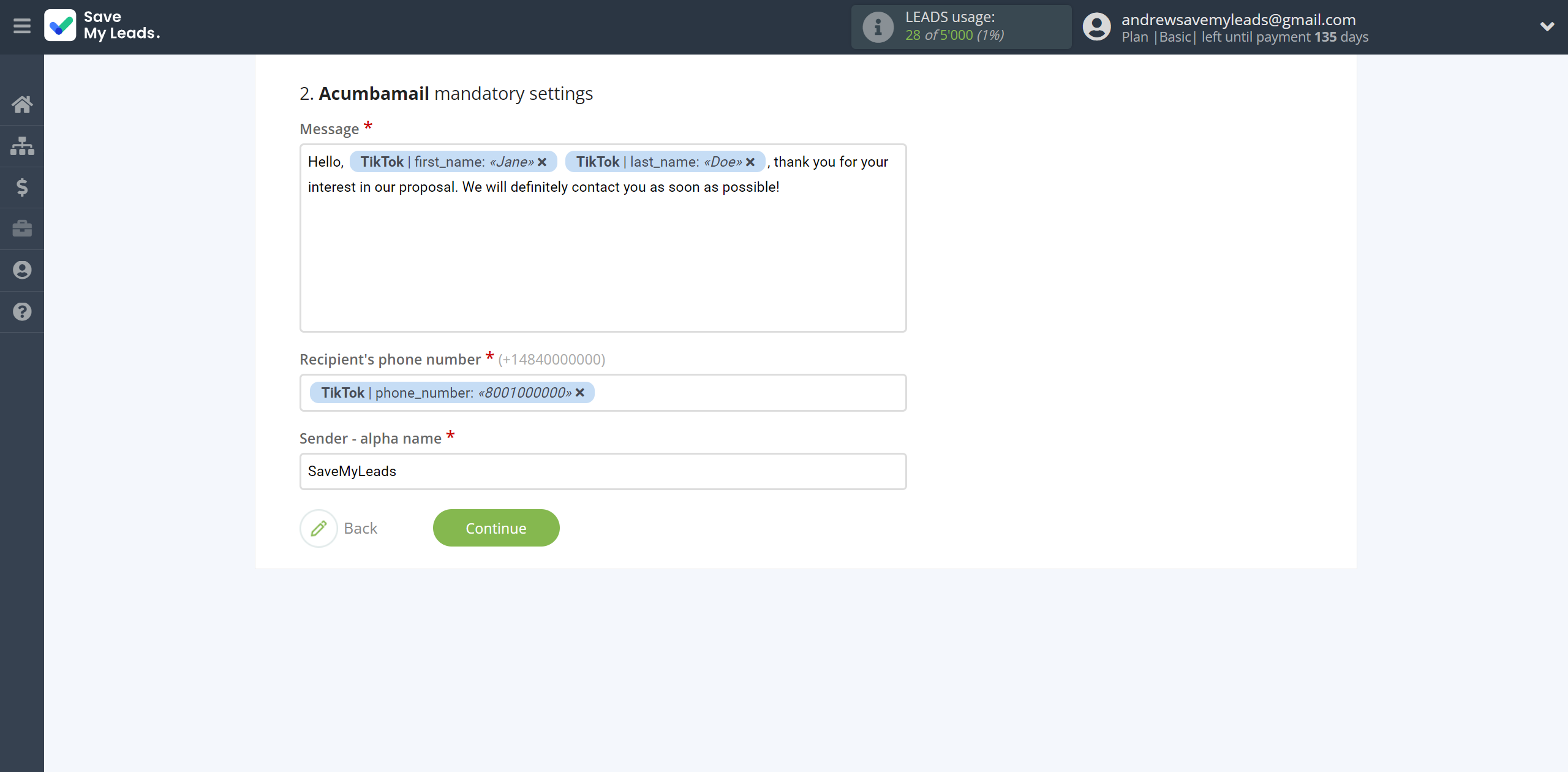The height and width of the screenshot is (772, 1568).
Task: Click the Save My Leads logo
Action: click(102, 26)
